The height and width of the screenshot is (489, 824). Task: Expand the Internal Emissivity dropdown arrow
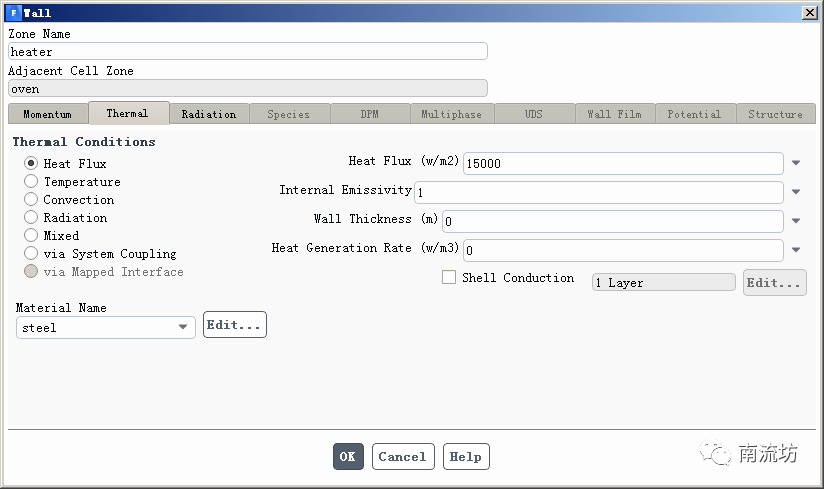[x=796, y=192]
